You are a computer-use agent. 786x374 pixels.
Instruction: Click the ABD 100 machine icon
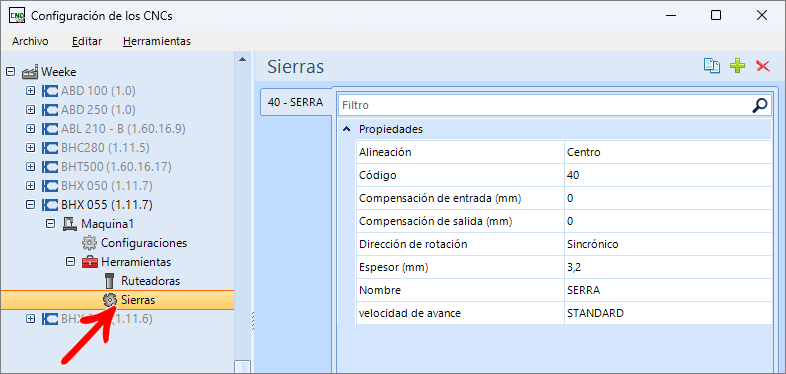tap(50, 91)
